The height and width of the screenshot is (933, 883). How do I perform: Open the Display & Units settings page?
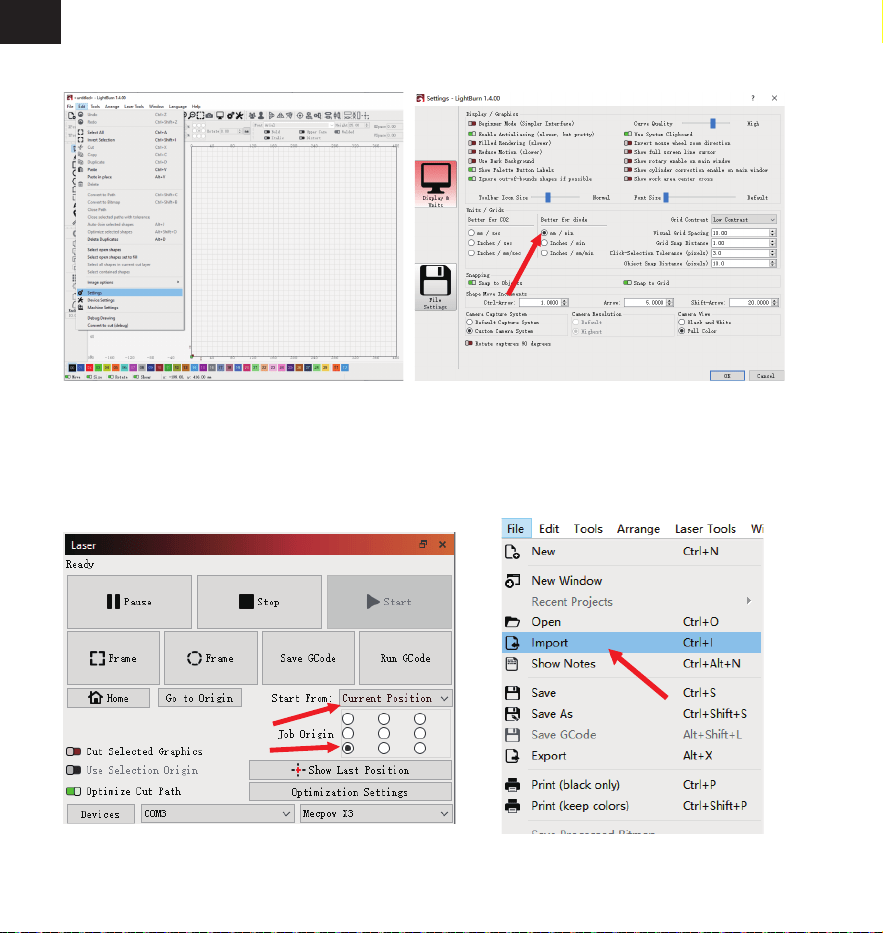pyautogui.click(x=436, y=184)
